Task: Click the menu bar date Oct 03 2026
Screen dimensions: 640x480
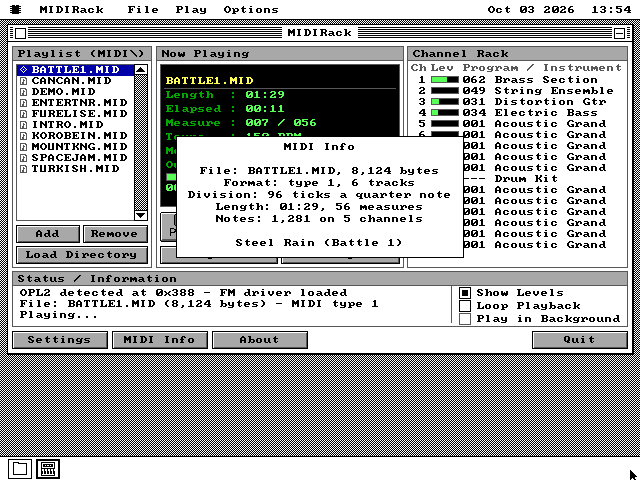Action: (x=531, y=9)
